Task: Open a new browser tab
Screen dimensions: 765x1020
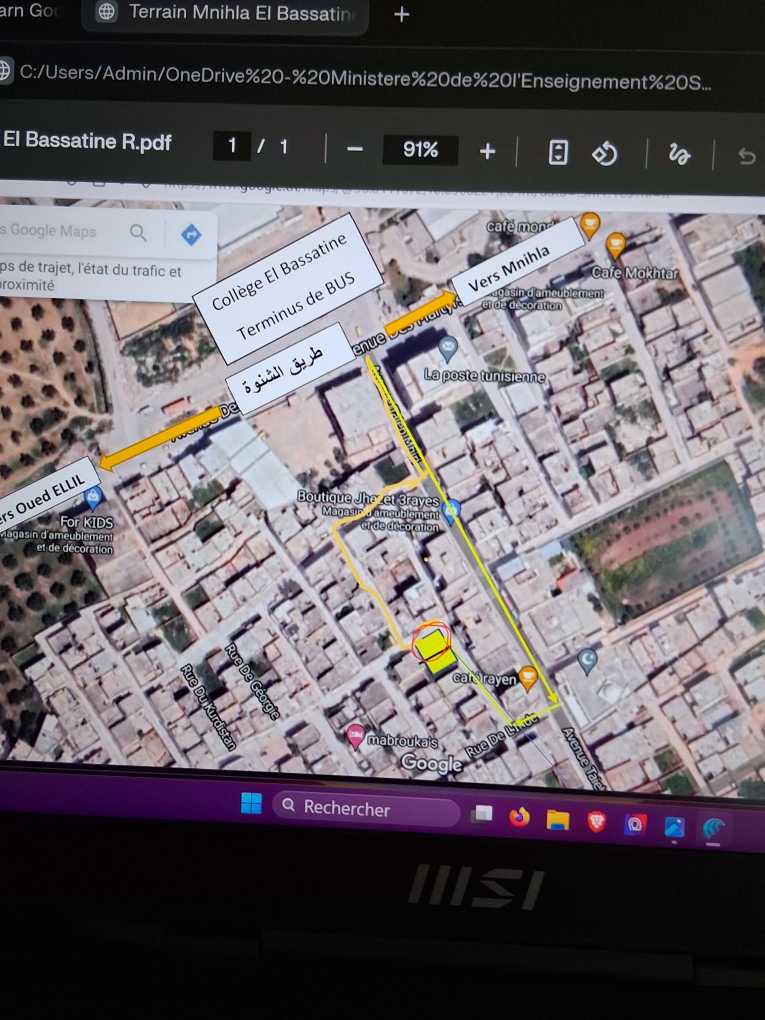Action: click(401, 14)
